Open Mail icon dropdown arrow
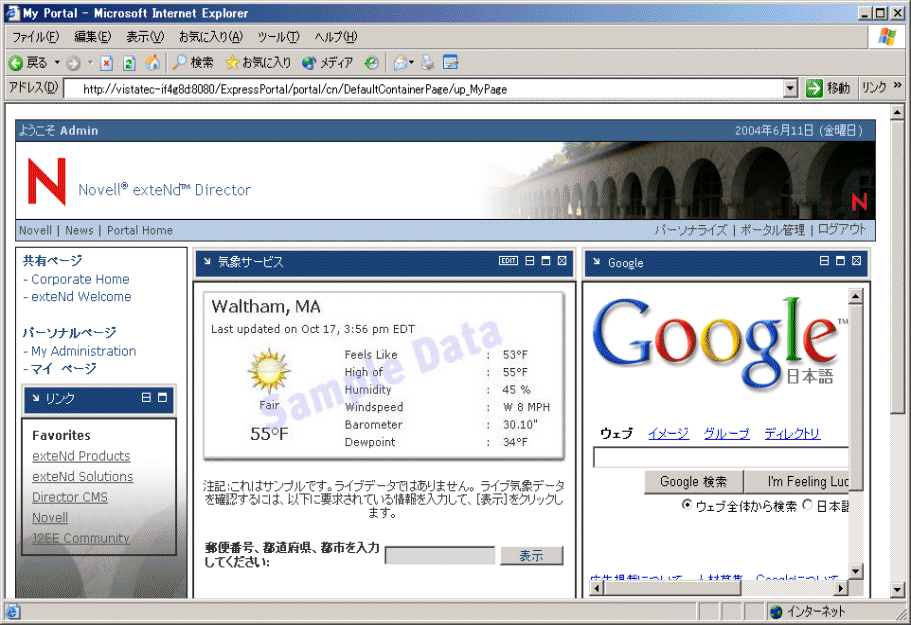The image size is (911, 625). (x=411, y=62)
